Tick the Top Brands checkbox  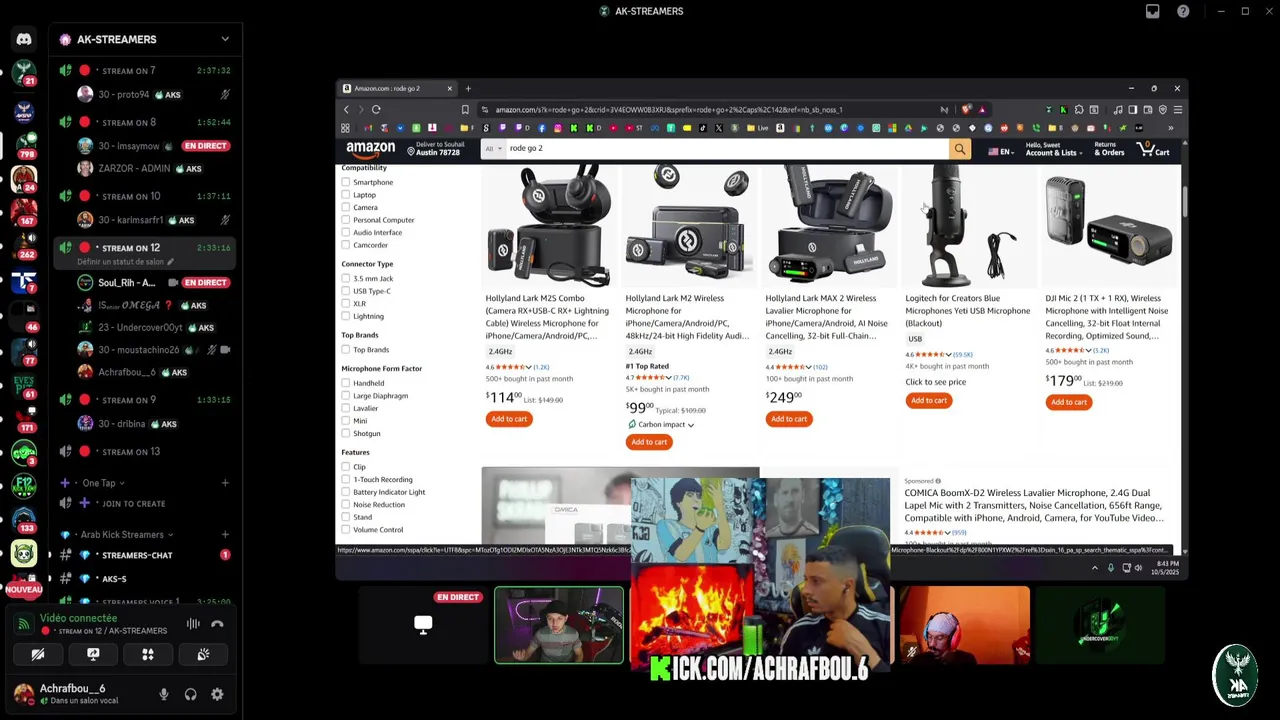[x=346, y=350]
